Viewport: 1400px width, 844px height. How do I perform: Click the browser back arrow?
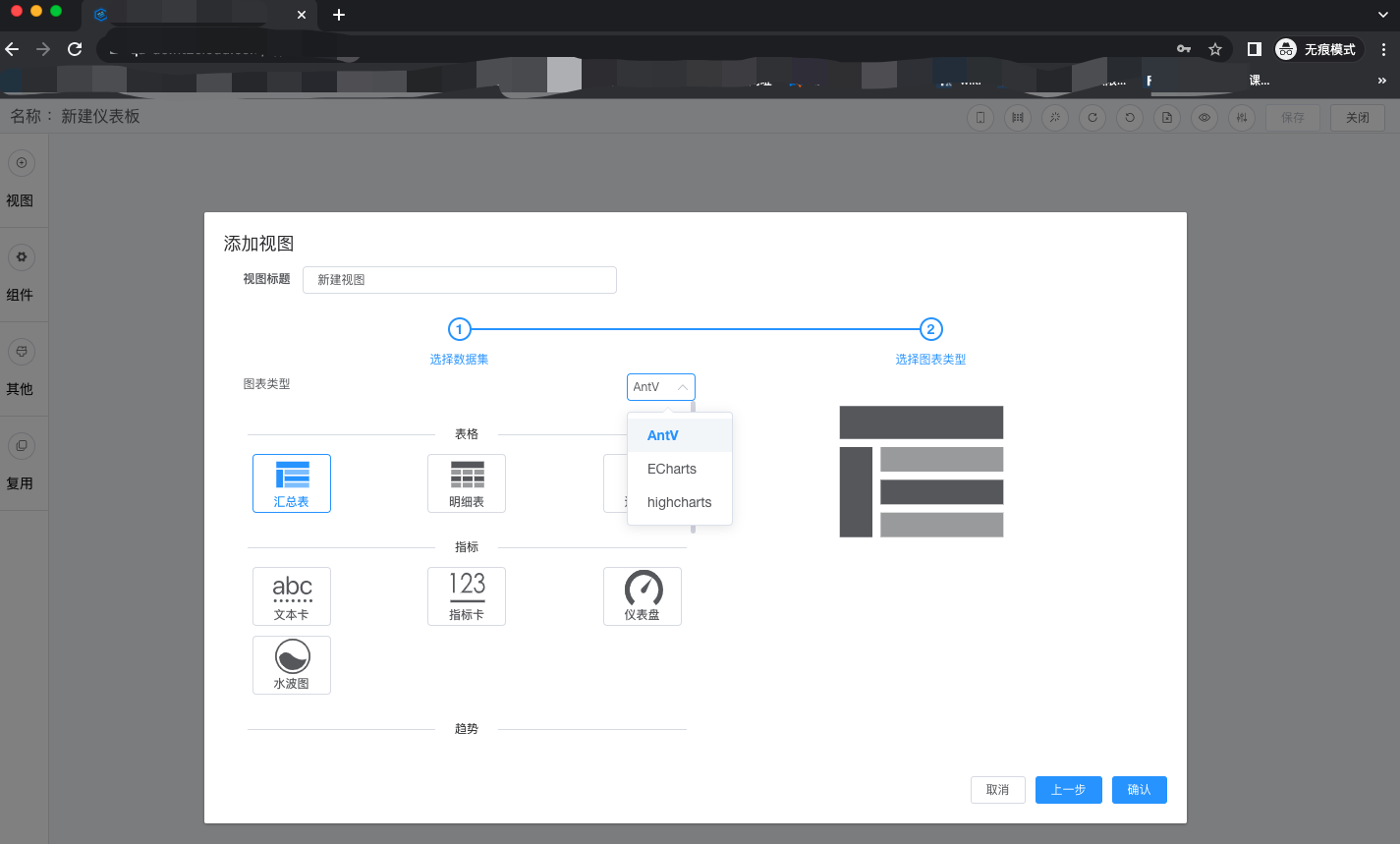pos(12,49)
